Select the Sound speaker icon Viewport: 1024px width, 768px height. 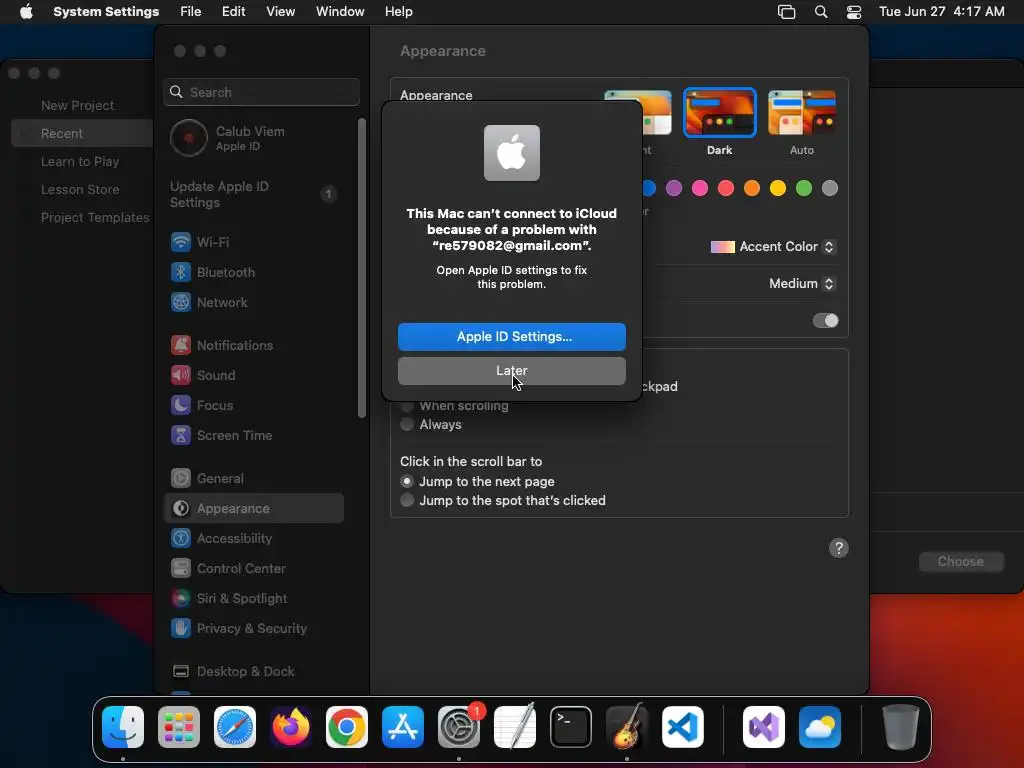(x=181, y=375)
